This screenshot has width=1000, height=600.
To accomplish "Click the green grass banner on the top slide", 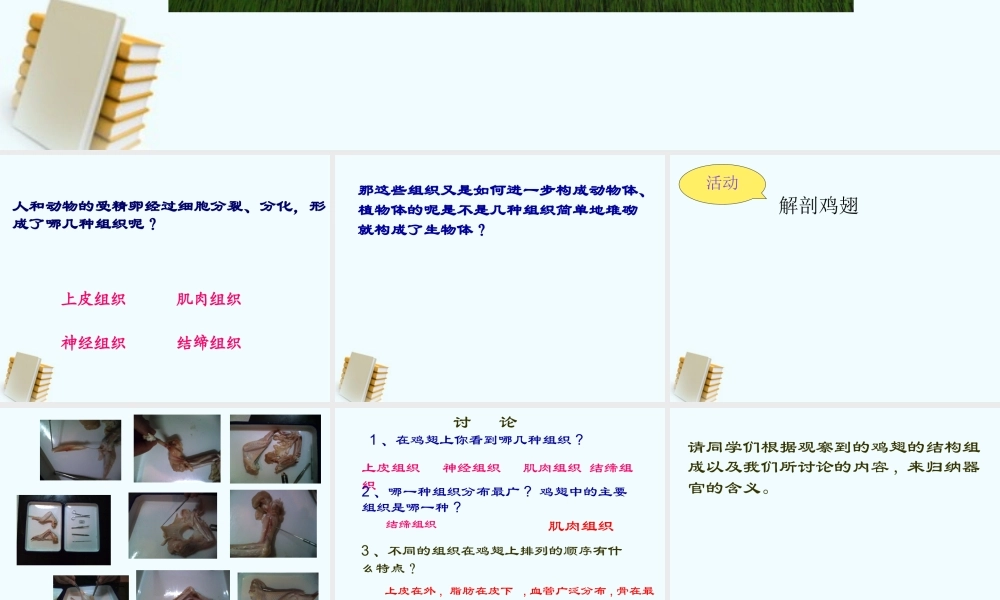I will (510, 6).
